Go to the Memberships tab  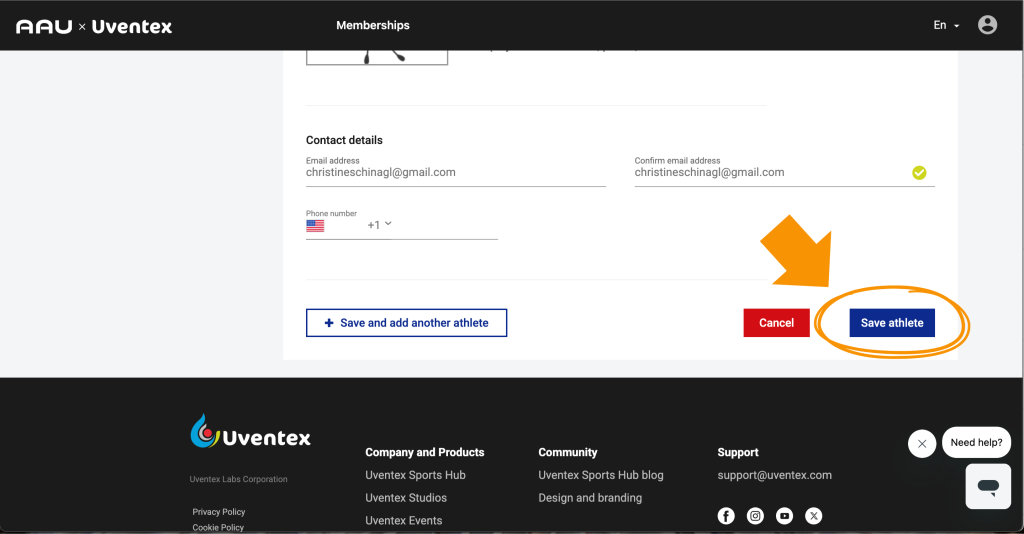point(372,25)
